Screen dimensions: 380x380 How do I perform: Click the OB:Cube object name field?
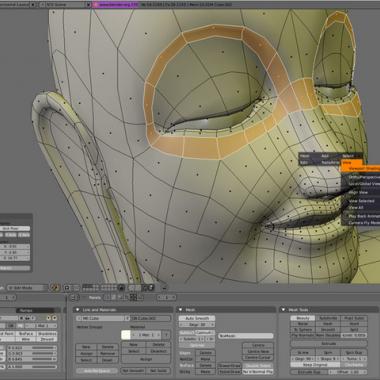(x=150, y=318)
